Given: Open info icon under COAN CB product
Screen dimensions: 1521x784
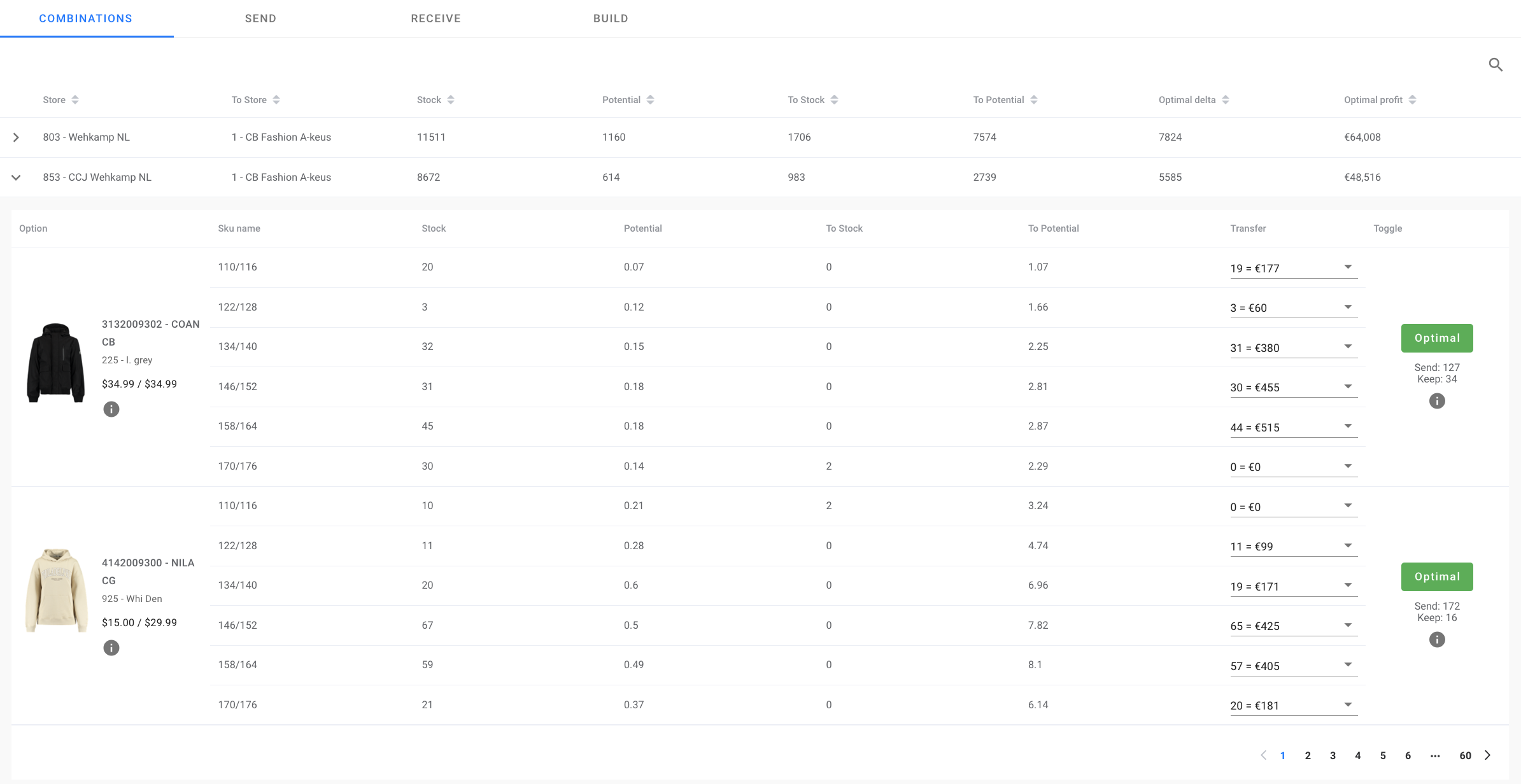Looking at the screenshot, I should [111, 409].
